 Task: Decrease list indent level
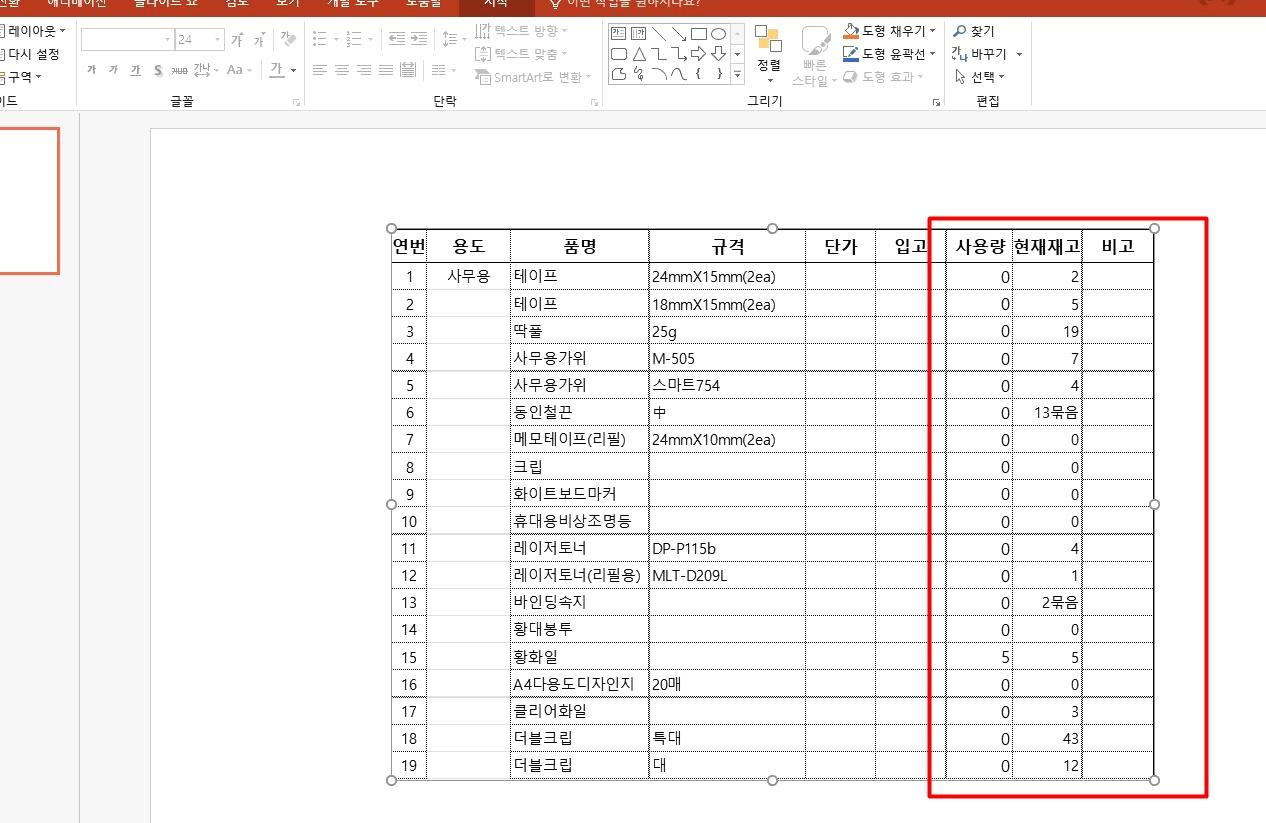[397, 39]
